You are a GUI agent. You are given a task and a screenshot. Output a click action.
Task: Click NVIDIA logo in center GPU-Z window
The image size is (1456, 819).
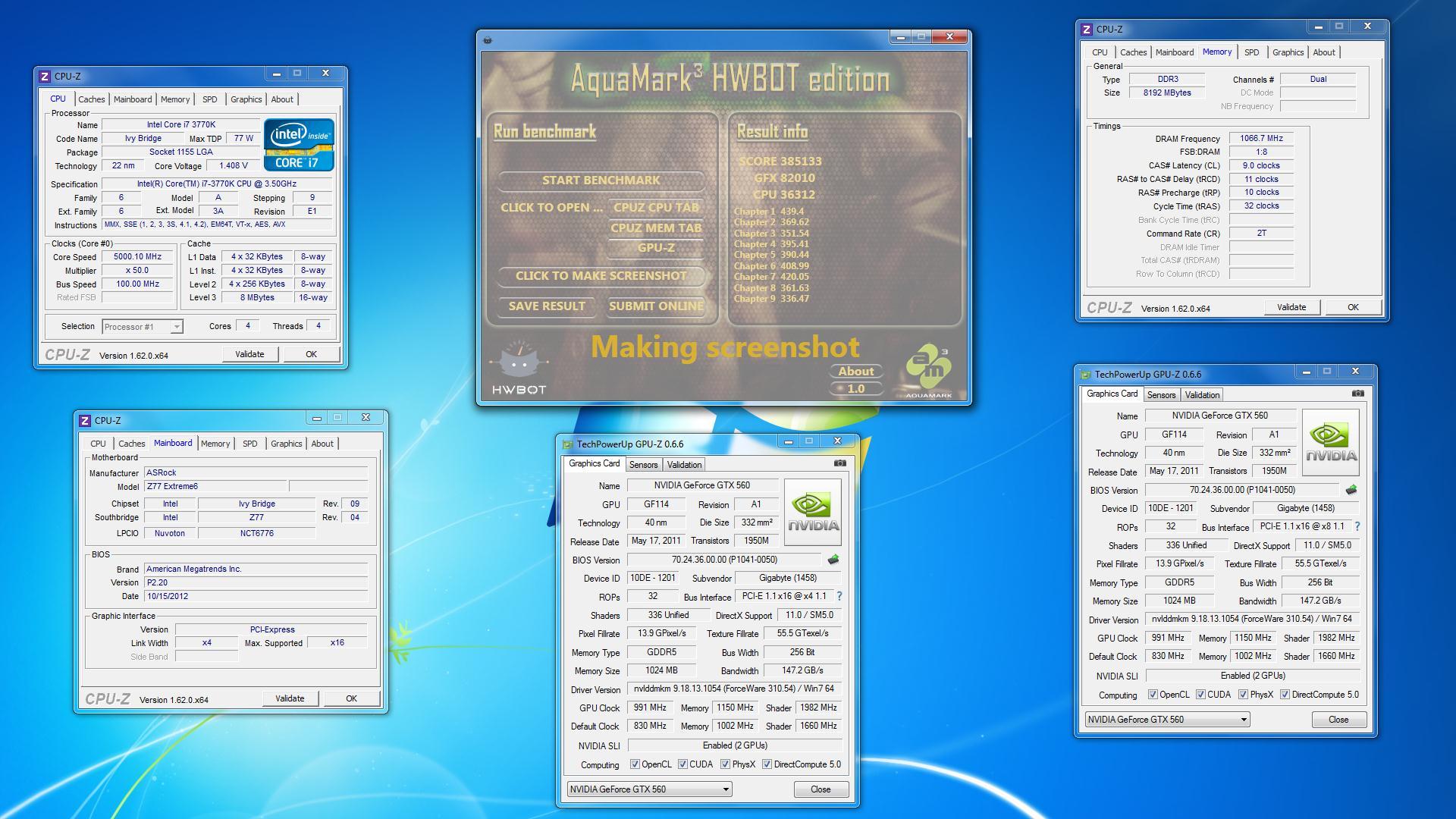tap(812, 512)
